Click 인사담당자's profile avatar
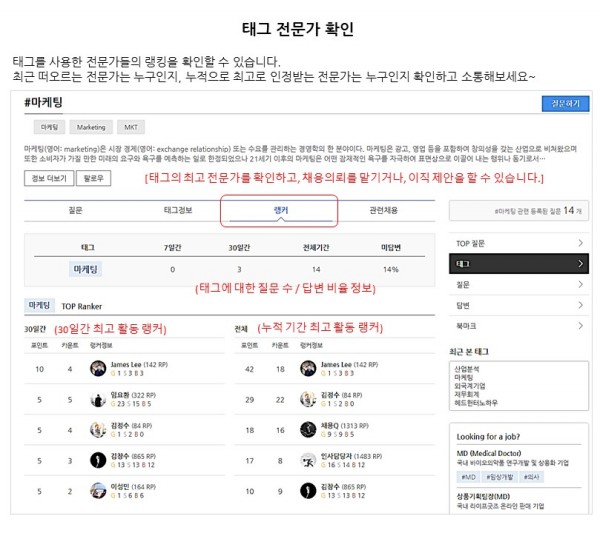 coord(308,460)
